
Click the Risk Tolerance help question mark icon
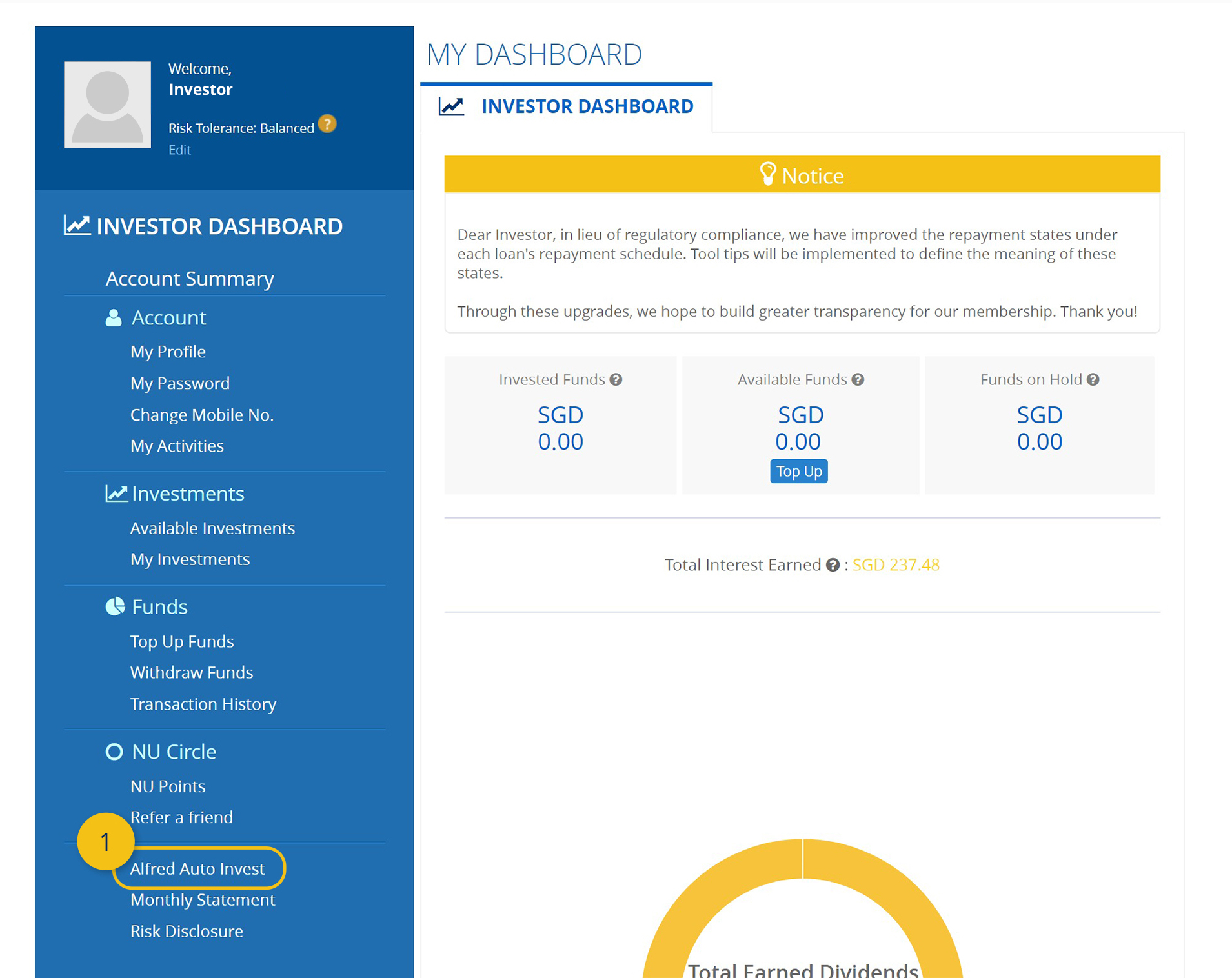(x=327, y=124)
